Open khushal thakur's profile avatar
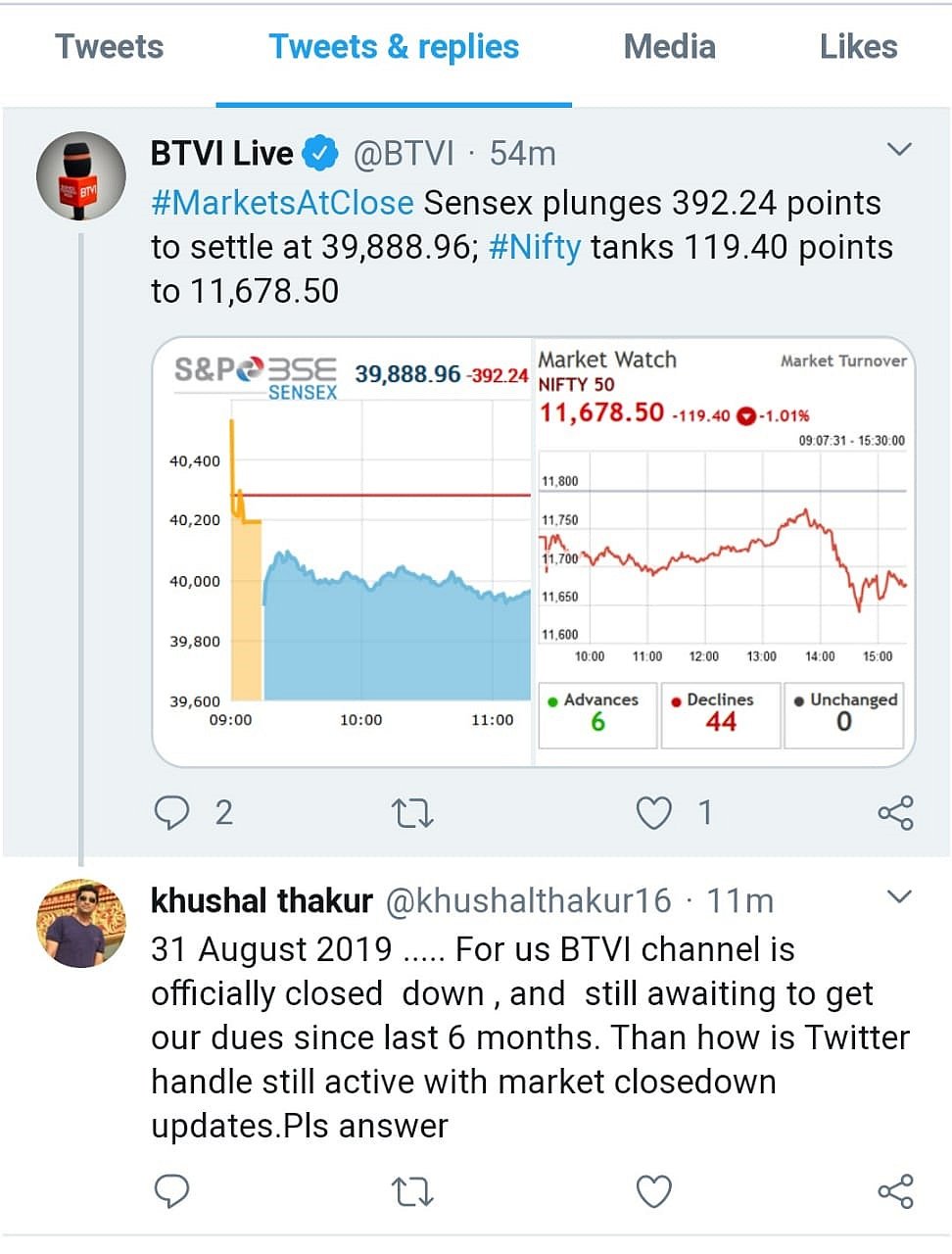The image size is (952, 1254). 81,923
